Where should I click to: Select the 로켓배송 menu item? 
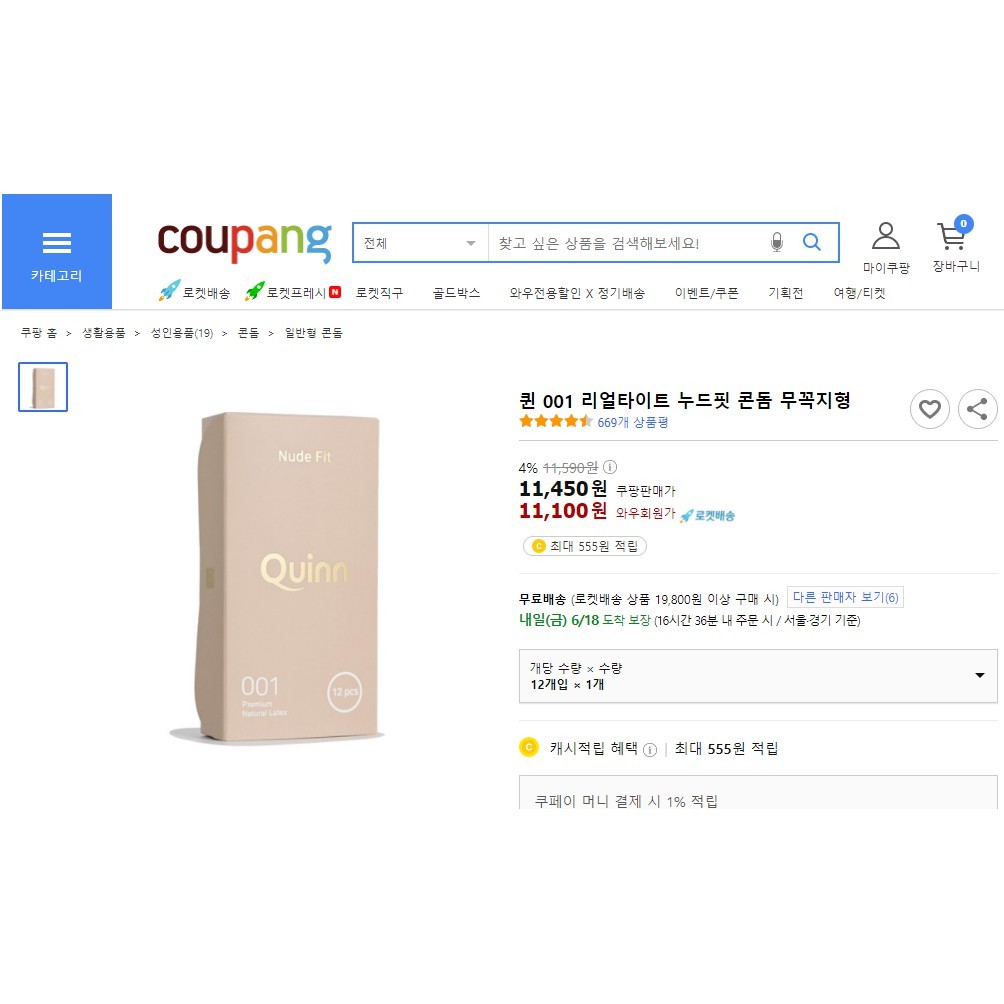195,293
